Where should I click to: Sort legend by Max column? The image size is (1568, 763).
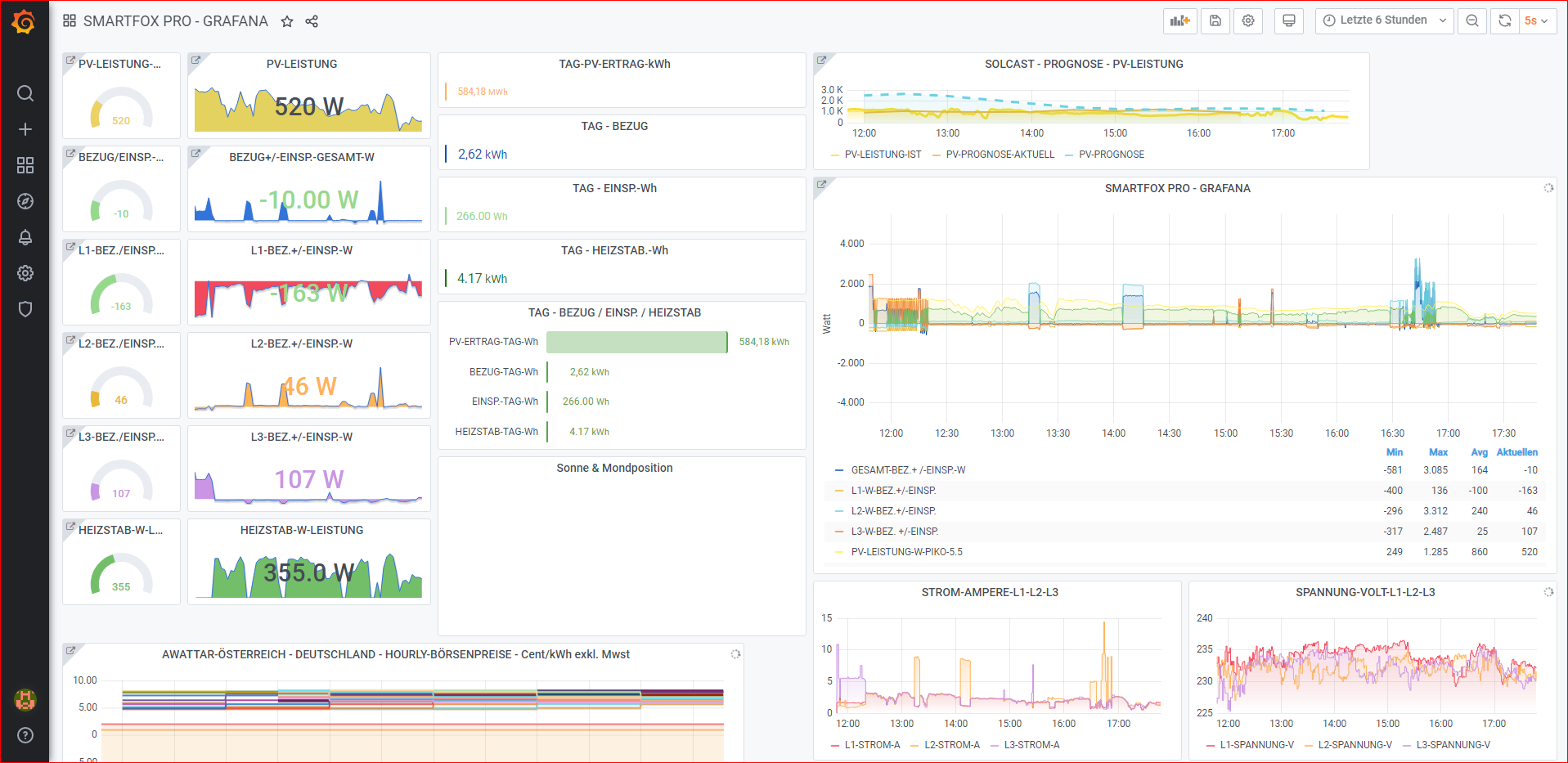[x=1438, y=452]
